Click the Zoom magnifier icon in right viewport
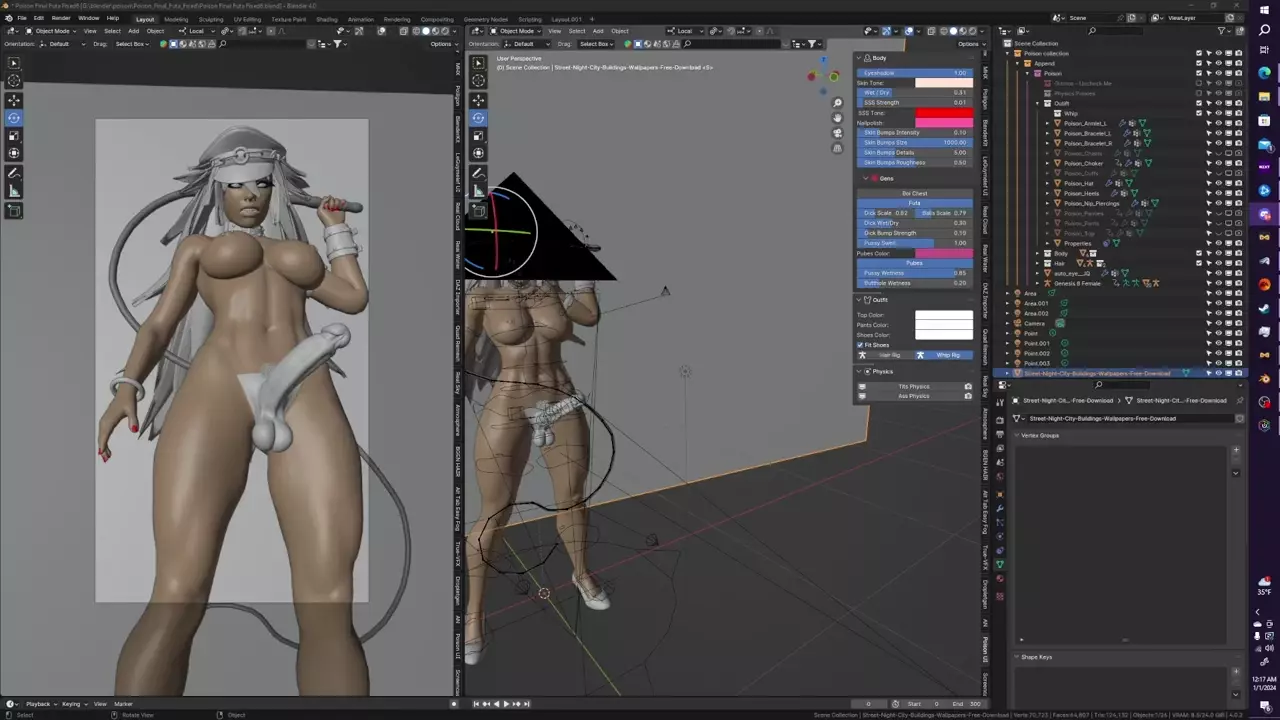This screenshot has width=1280, height=720. (837, 103)
